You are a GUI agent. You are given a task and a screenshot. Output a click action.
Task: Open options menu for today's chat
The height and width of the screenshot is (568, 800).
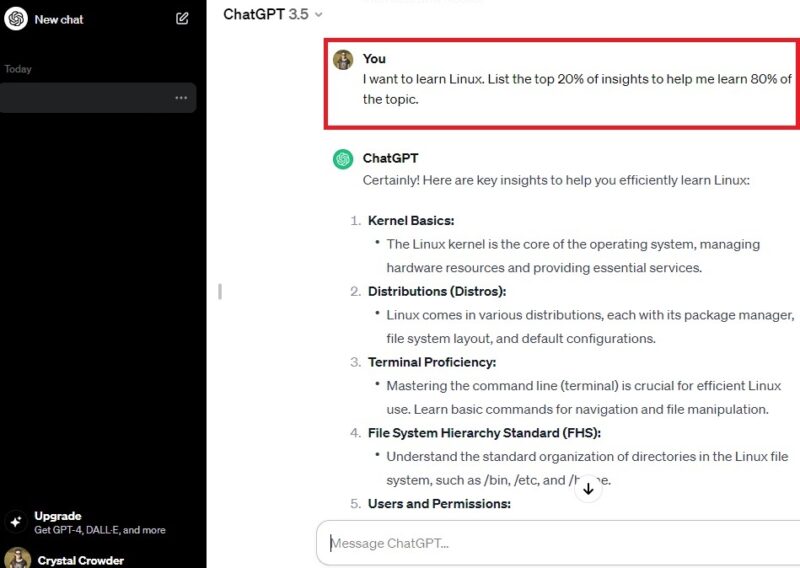point(181,97)
